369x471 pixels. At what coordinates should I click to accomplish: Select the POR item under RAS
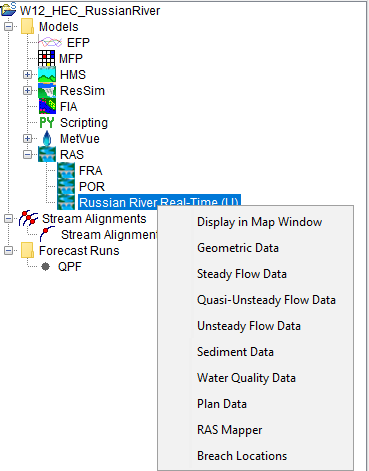[x=92, y=187]
